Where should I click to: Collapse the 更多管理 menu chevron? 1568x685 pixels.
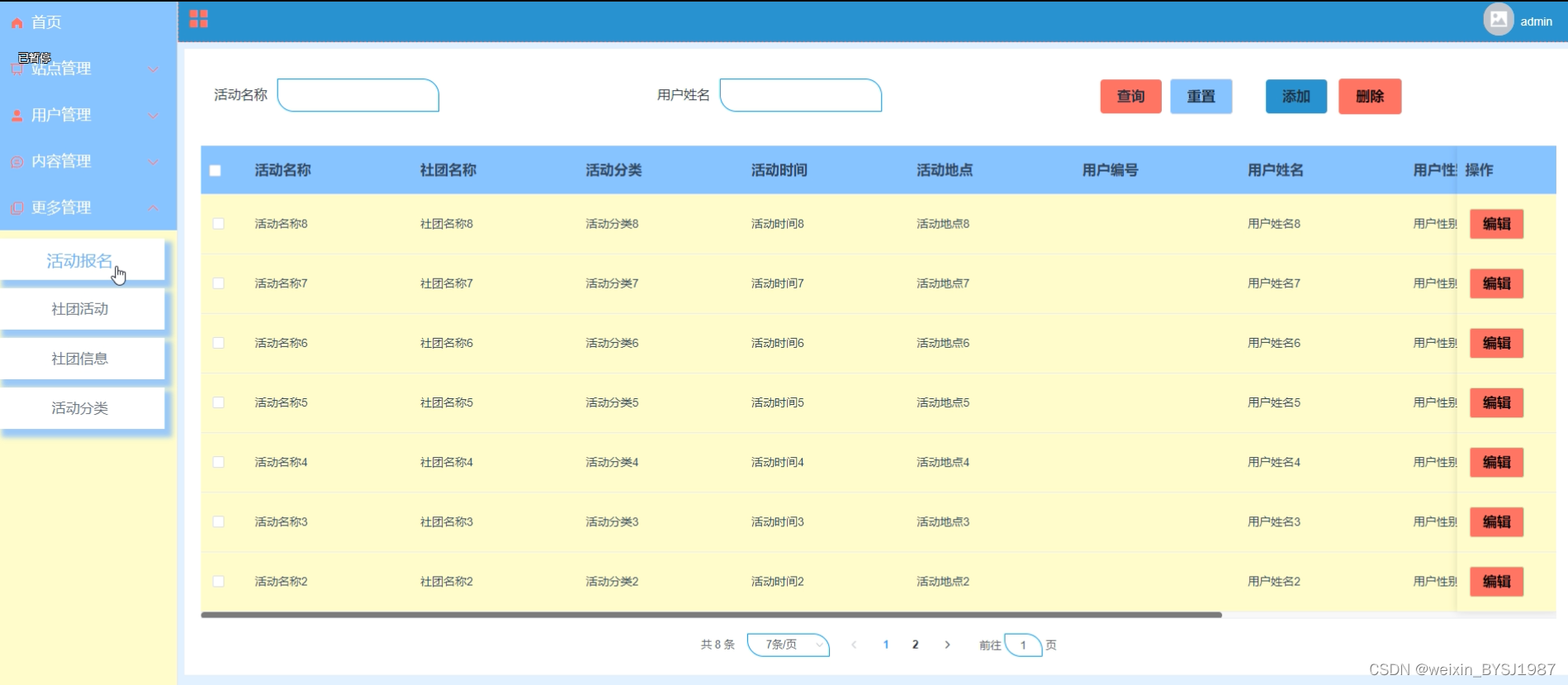tap(153, 208)
